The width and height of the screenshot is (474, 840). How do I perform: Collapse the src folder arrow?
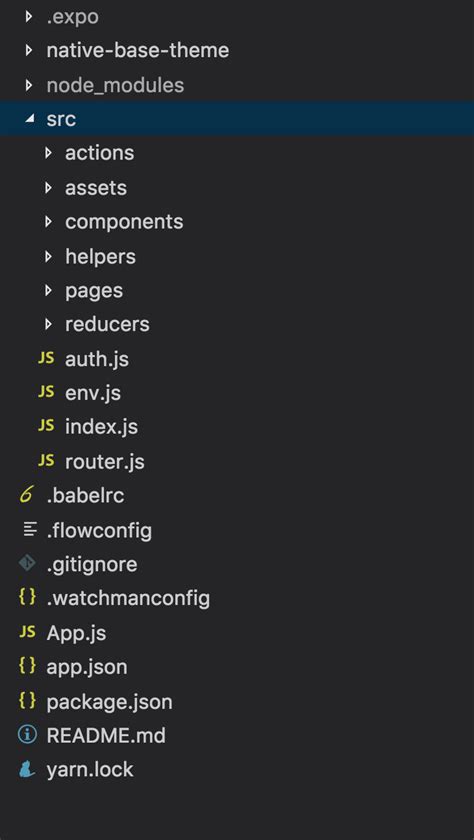(x=29, y=119)
